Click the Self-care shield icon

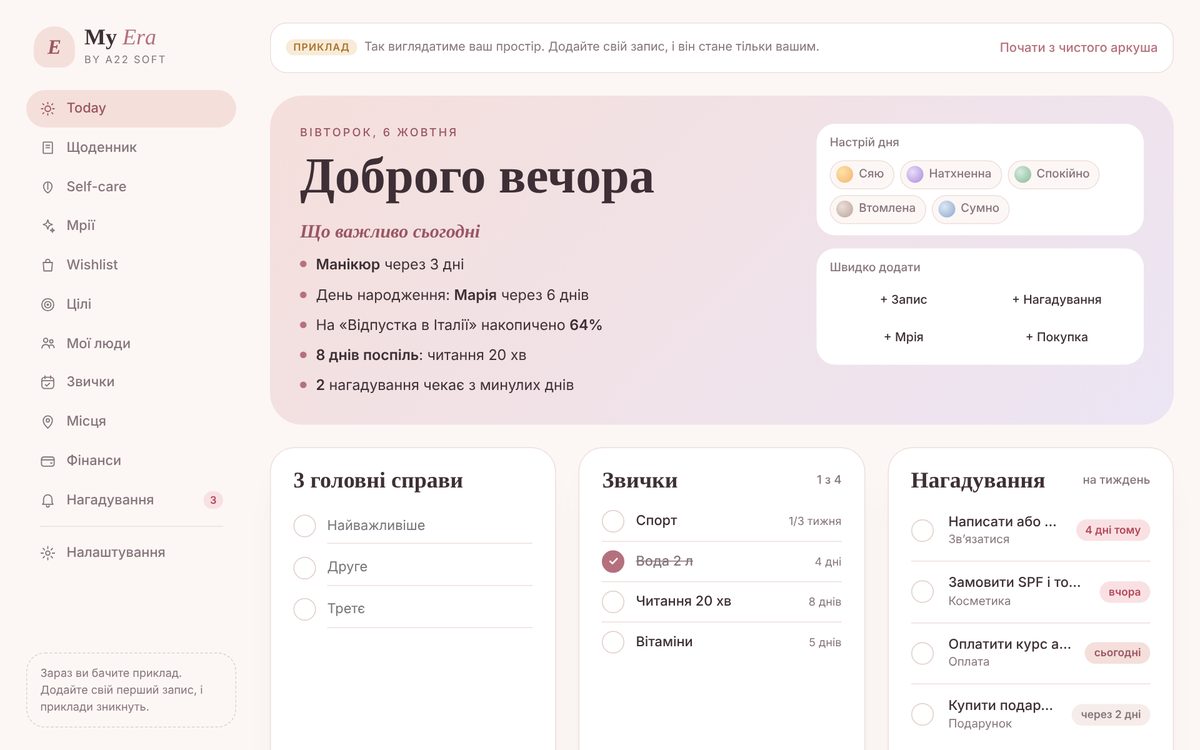(48, 187)
